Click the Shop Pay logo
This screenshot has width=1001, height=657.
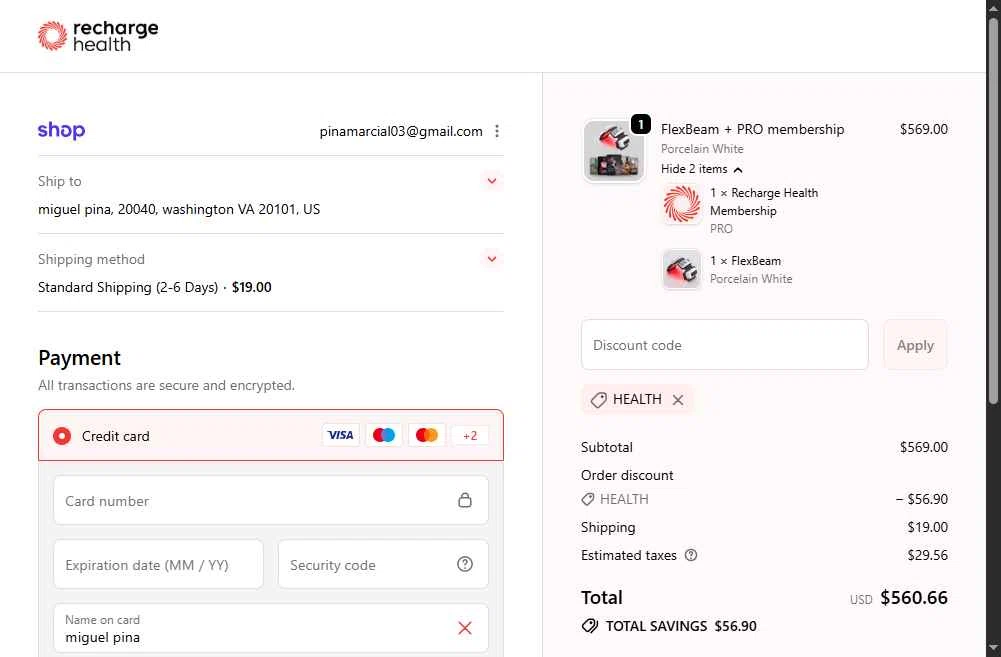pos(61,130)
